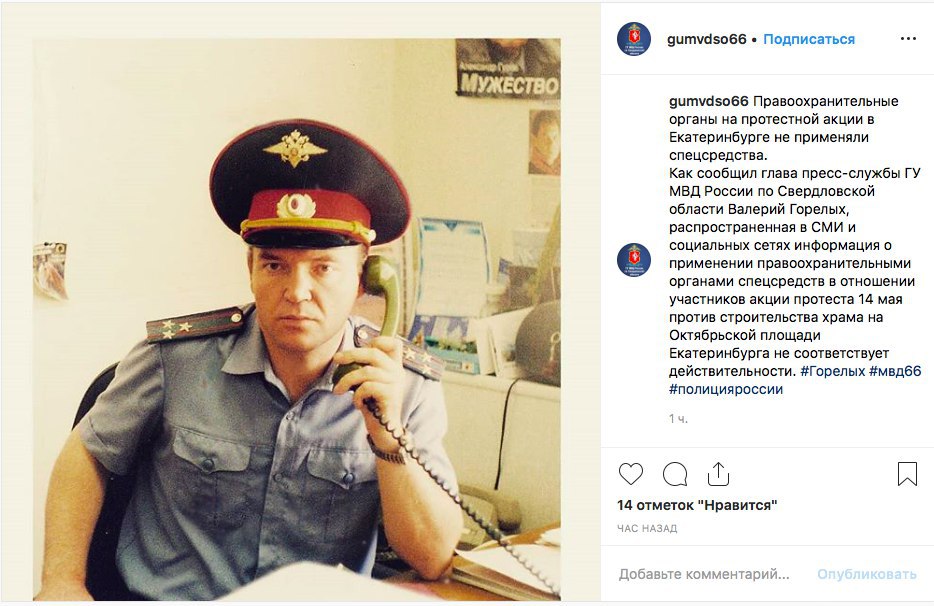Open the gumvdso66 username in the caption

click(709, 101)
